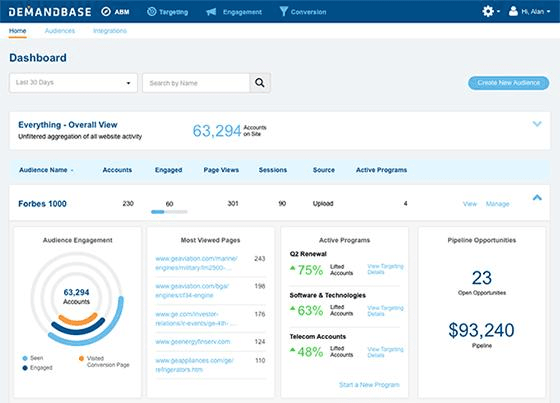Viewport: 560px width, 403px height.
Task: Click the Engaged legend dot
Action: [25, 368]
